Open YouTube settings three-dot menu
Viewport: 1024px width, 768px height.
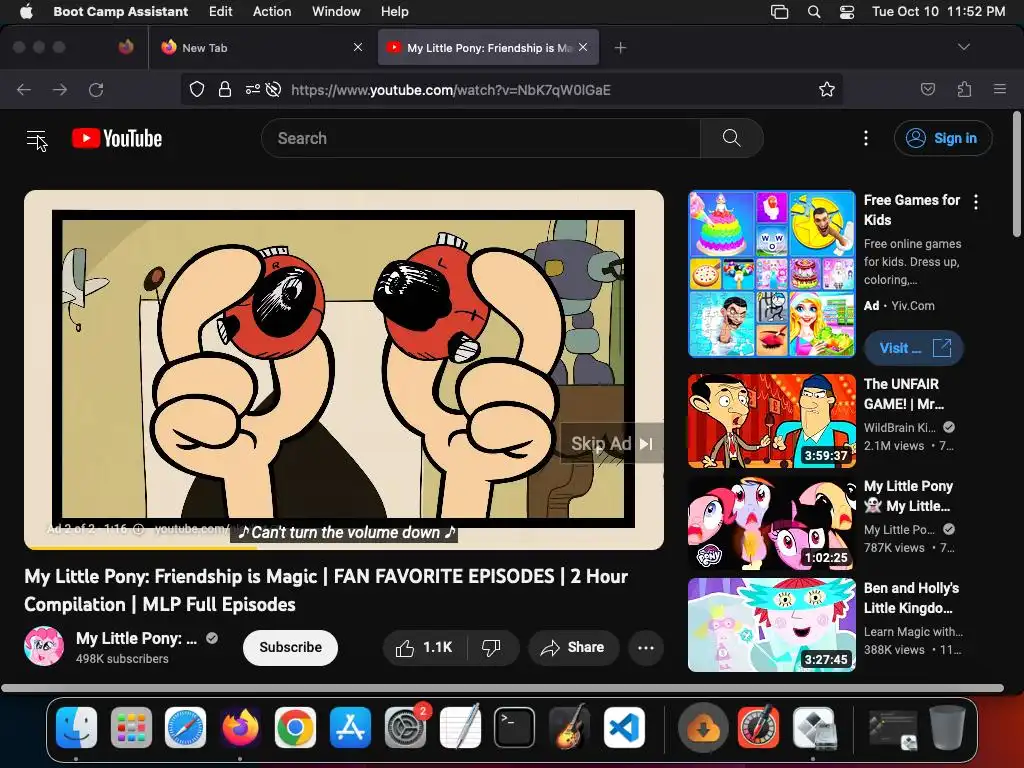[x=866, y=138]
